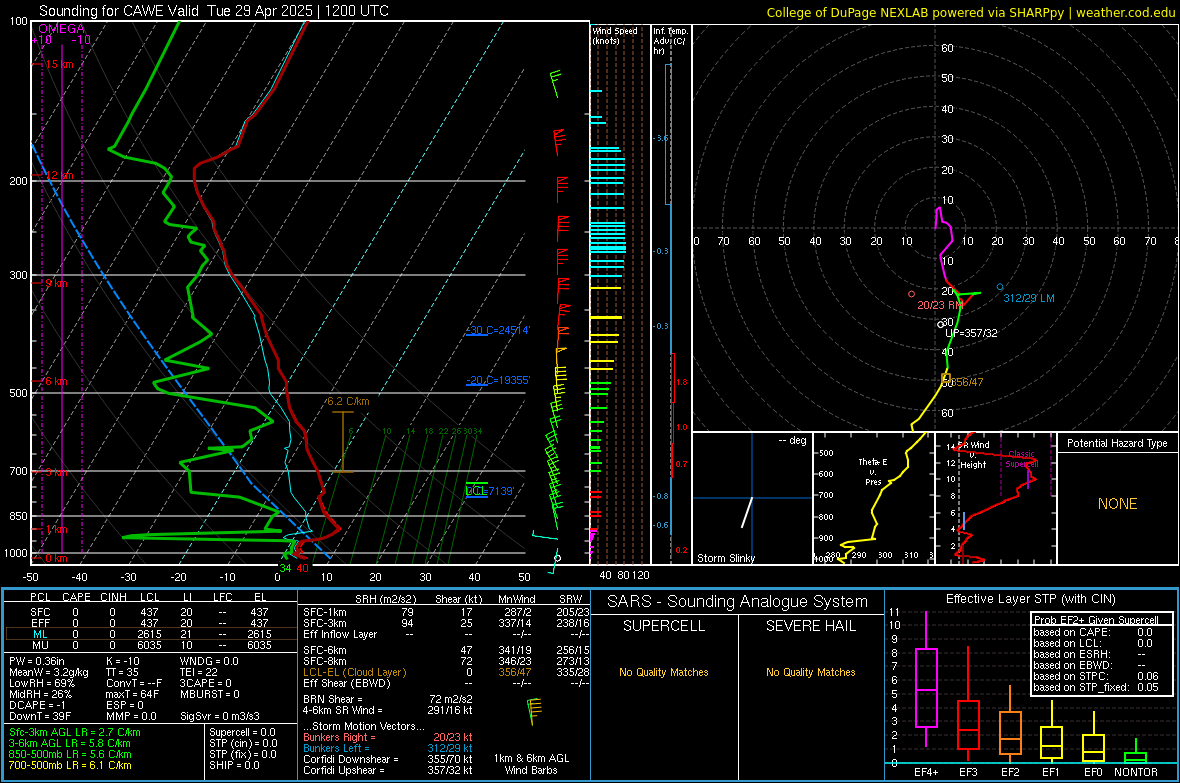Click the sounding title for CAWE
The width and height of the screenshot is (1180, 783).
pos(214,11)
